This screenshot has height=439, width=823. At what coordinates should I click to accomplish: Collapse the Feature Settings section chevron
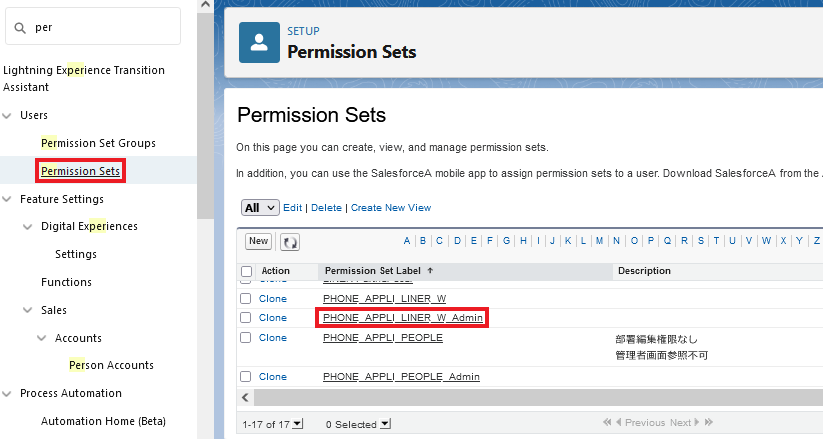[7, 199]
